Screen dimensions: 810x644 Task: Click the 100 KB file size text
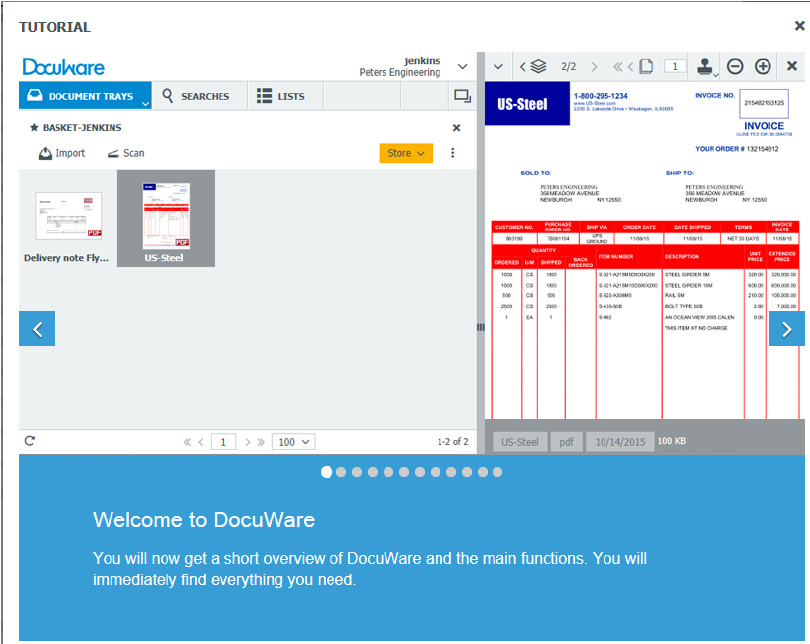(x=672, y=441)
